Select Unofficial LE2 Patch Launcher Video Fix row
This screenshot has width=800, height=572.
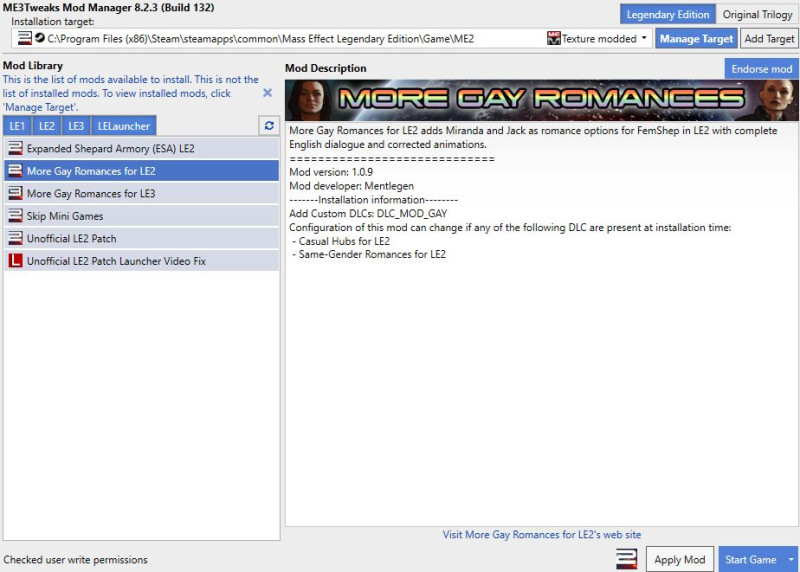point(141,261)
